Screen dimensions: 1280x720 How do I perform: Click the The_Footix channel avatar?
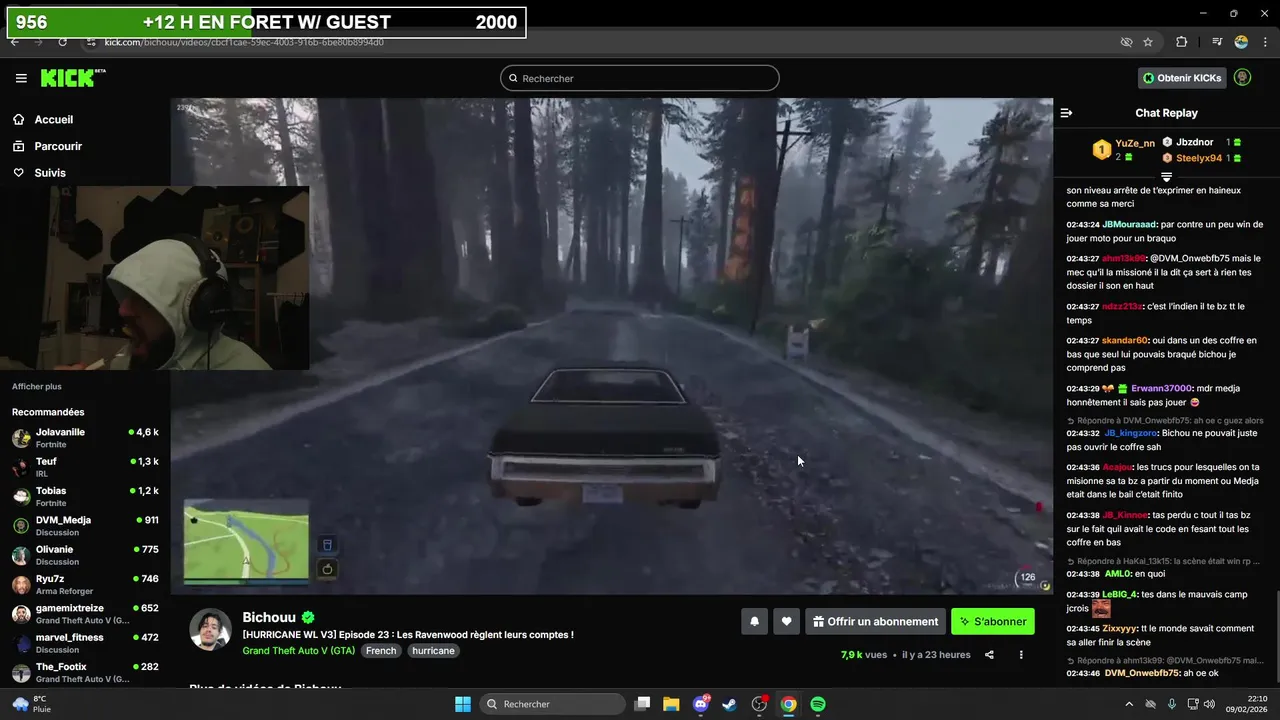pos(21,672)
